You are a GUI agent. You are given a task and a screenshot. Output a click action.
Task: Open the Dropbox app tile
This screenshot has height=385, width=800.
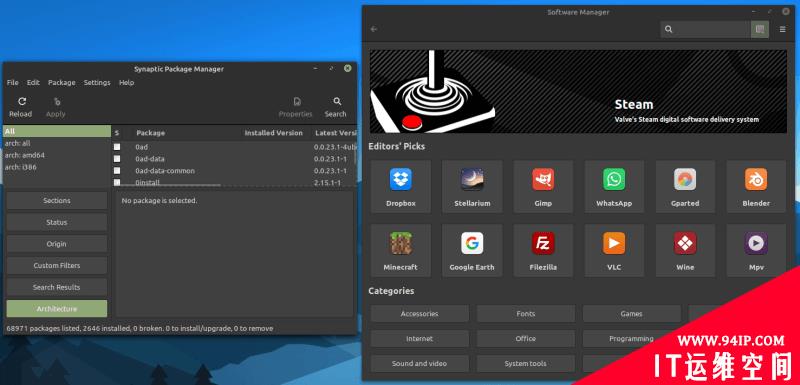tap(401, 186)
